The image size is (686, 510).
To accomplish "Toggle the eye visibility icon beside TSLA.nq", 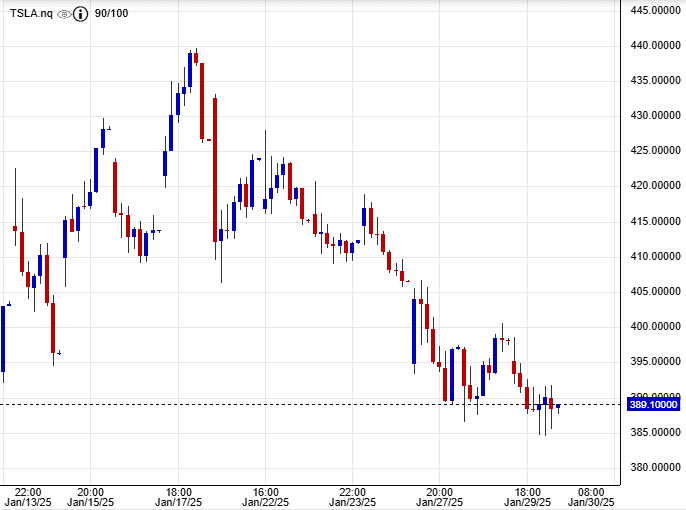I will (64, 14).
